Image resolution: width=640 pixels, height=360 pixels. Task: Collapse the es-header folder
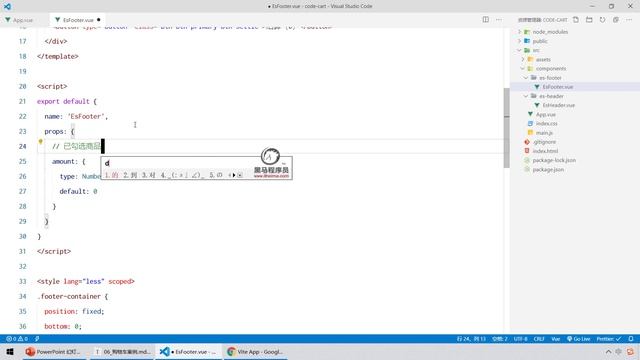526,96
